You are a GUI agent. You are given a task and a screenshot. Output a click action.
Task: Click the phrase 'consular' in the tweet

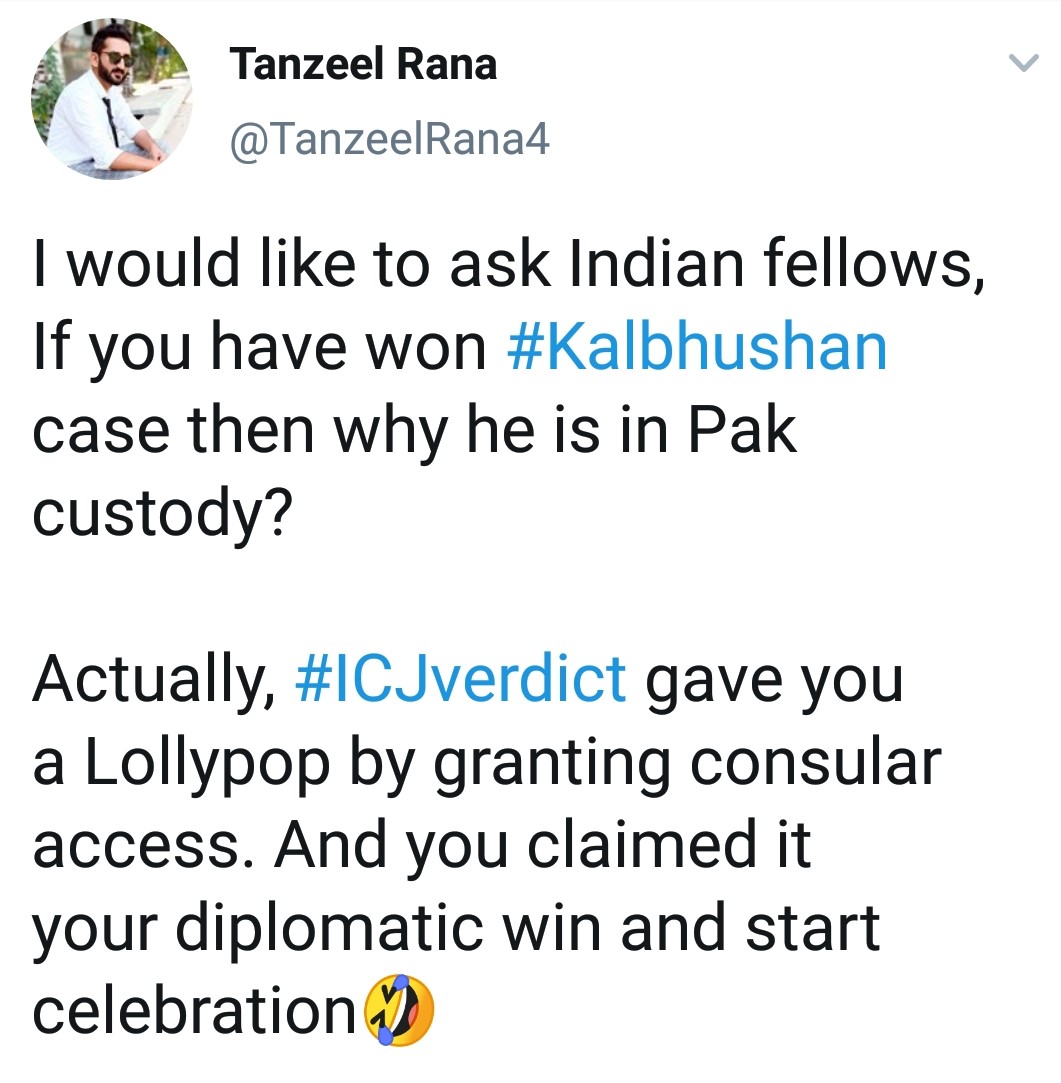816,763
